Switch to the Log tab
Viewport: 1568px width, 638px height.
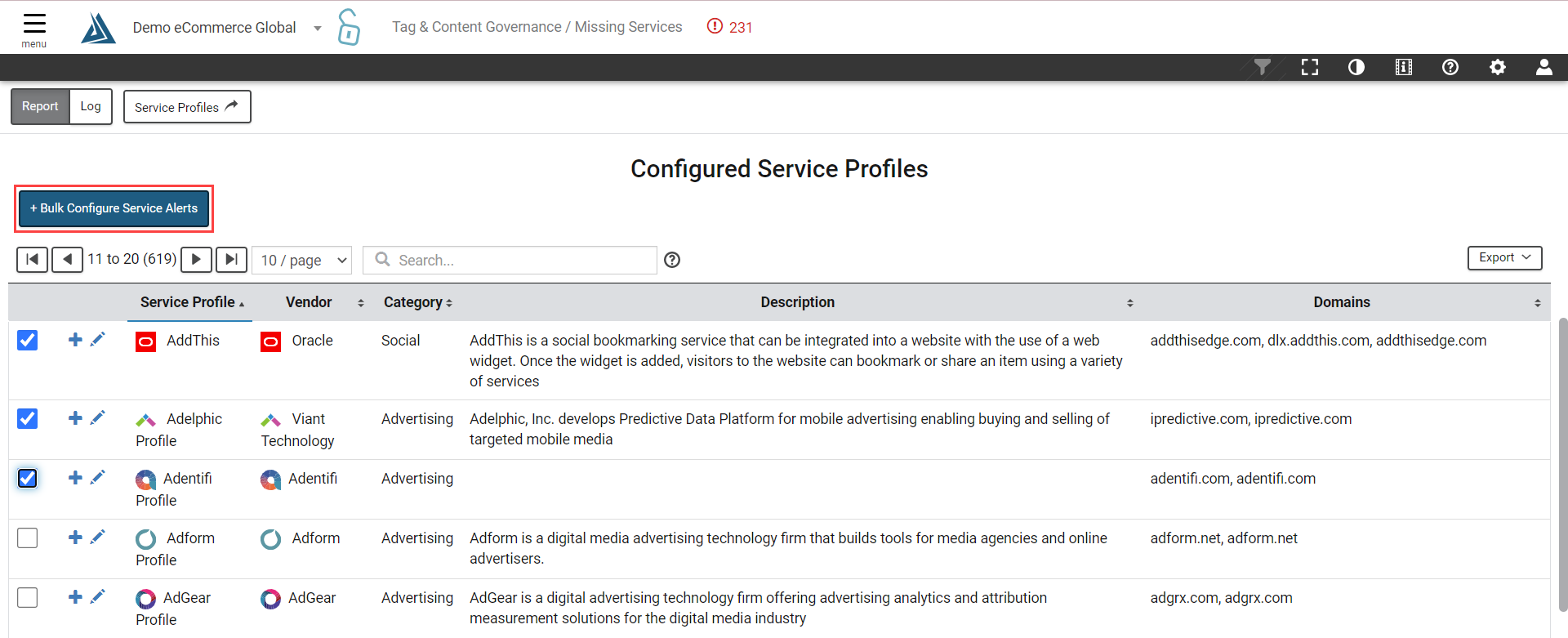[x=91, y=106]
